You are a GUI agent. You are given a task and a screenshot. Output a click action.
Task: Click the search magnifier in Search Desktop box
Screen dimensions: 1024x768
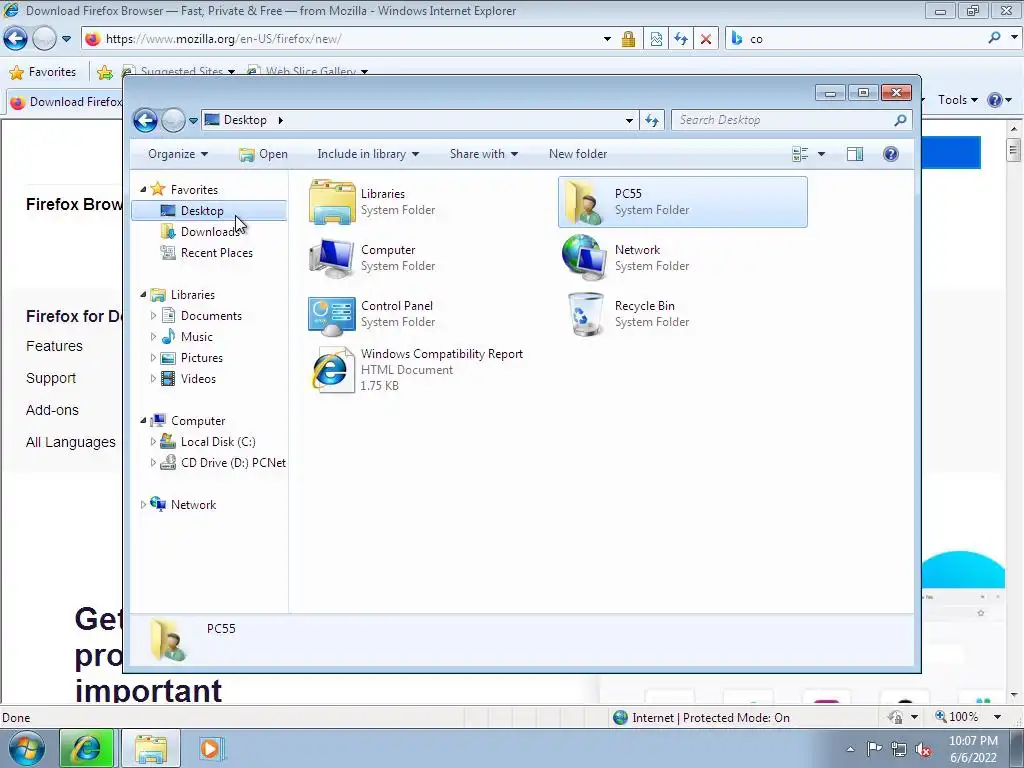(900, 120)
